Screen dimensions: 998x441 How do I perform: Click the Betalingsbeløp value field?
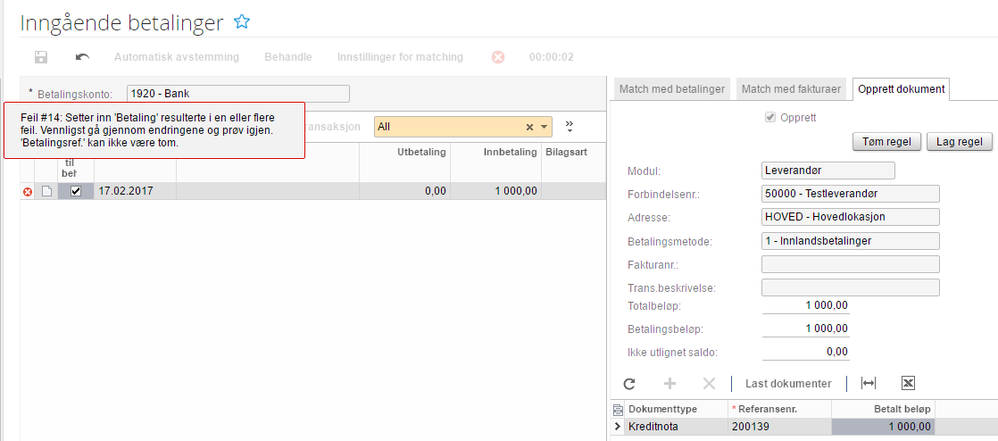[x=805, y=328]
